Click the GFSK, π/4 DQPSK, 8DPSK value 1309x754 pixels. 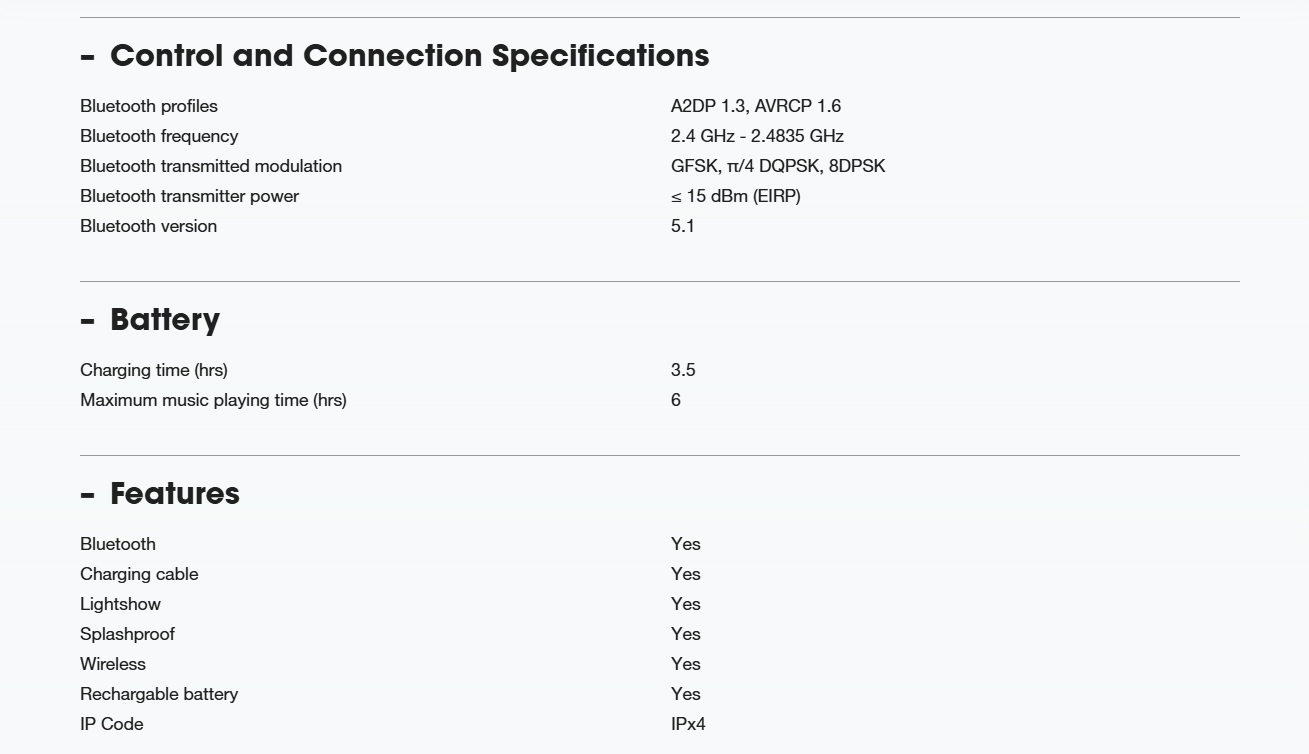[778, 166]
